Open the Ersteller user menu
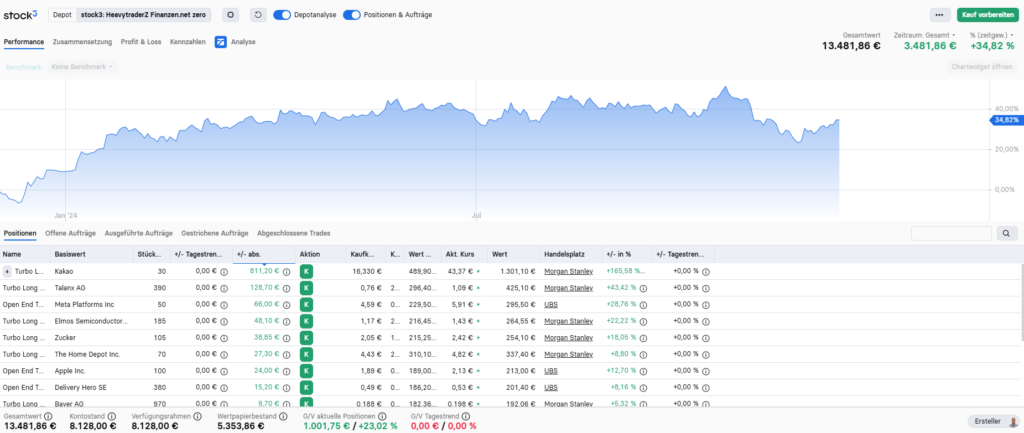The image size is (1024, 433). pos(993,422)
